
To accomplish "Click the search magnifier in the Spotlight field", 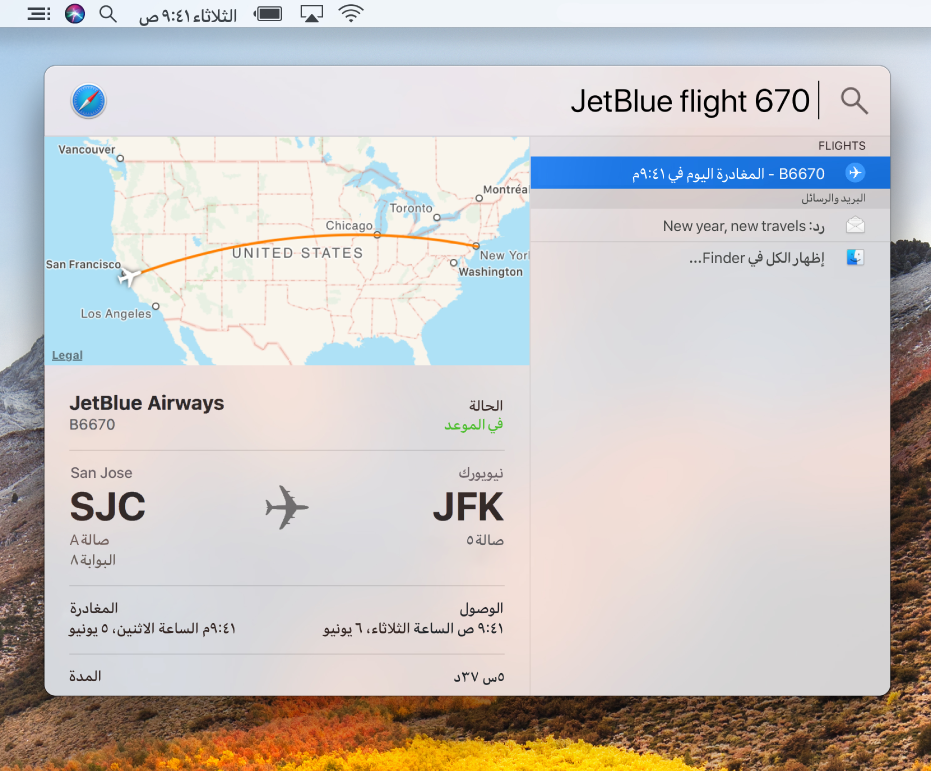I will 854,100.
